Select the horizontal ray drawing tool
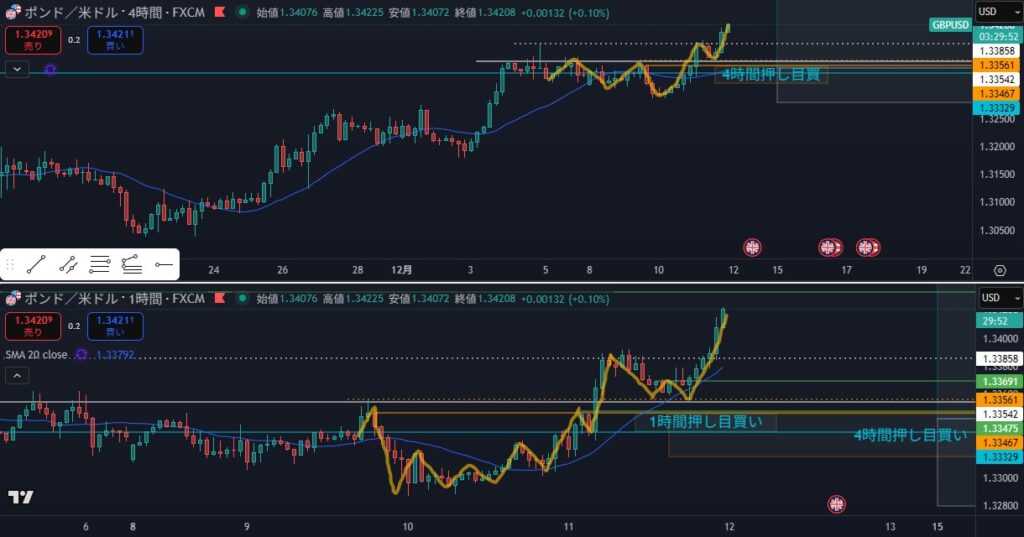The image size is (1024, 537). click(x=163, y=265)
